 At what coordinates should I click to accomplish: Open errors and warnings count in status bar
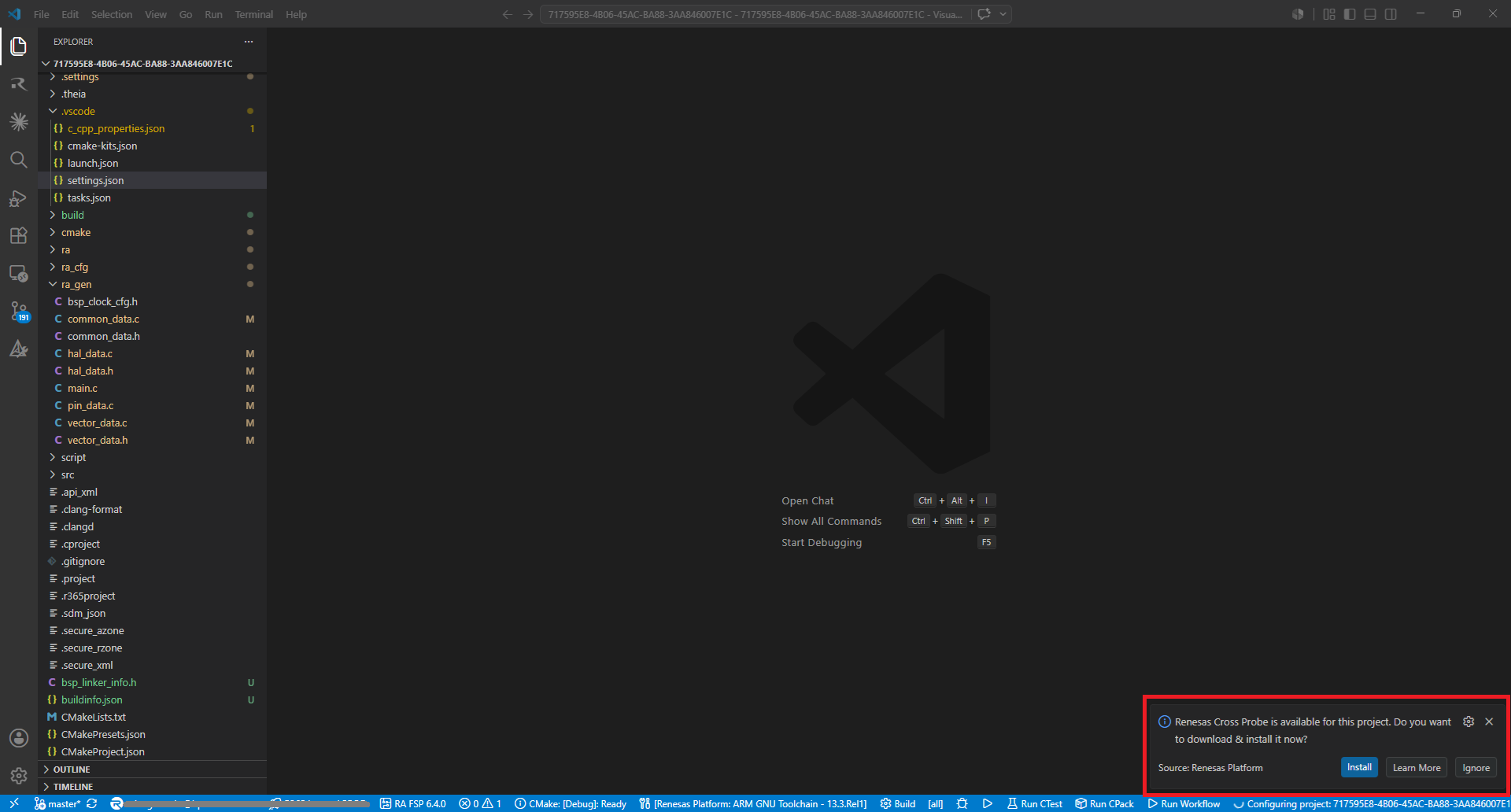click(x=480, y=803)
